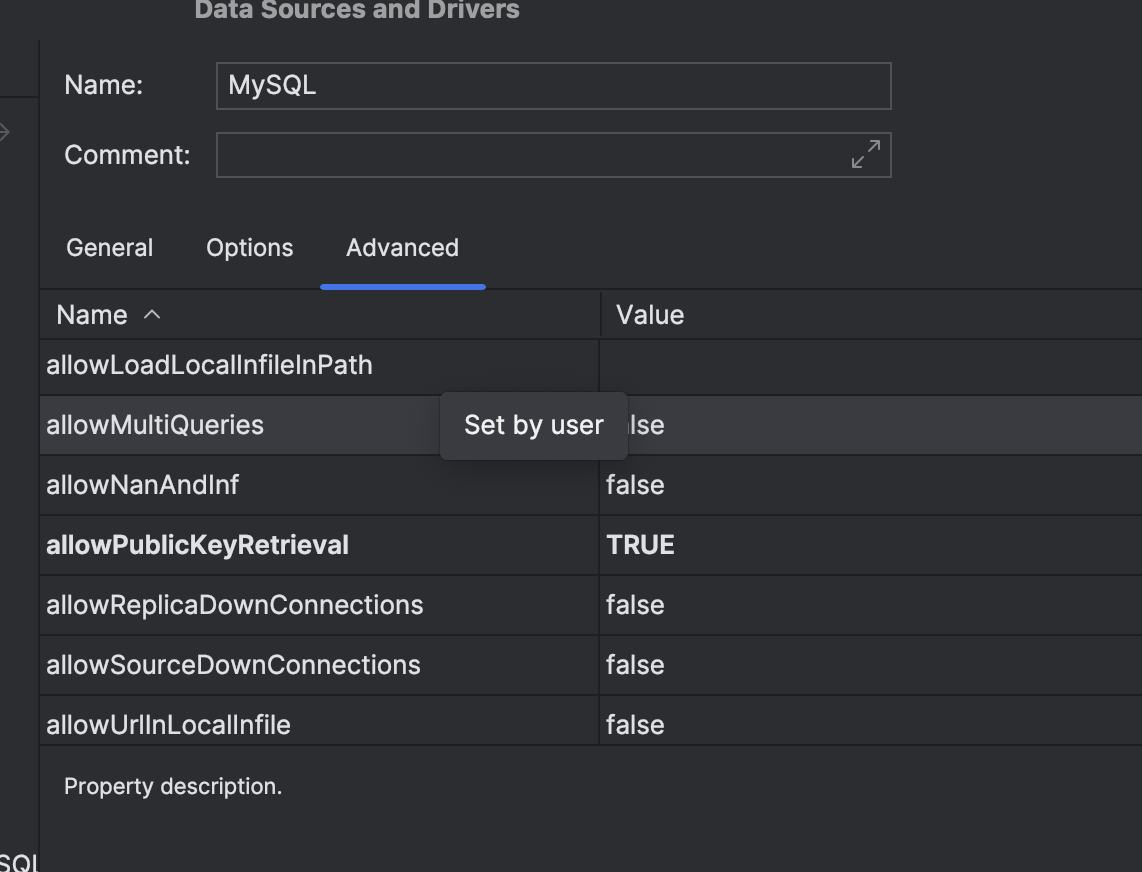Enable the allowNanAndInf property

[700, 485]
